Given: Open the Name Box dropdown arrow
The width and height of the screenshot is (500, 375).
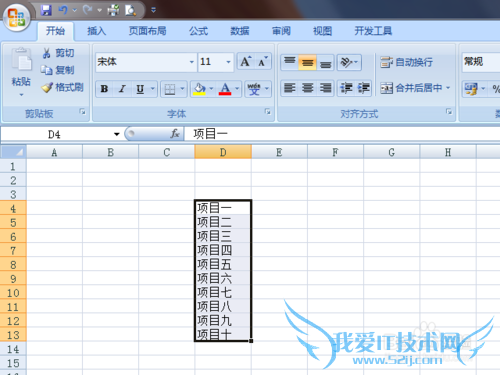Looking at the screenshot, I should click(116, 134).
